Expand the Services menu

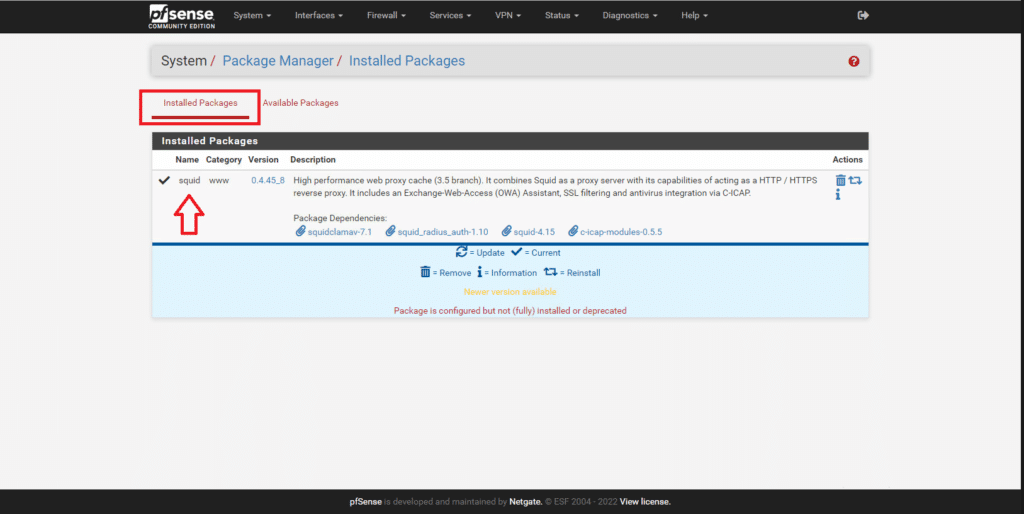click(x=451, y=16)
